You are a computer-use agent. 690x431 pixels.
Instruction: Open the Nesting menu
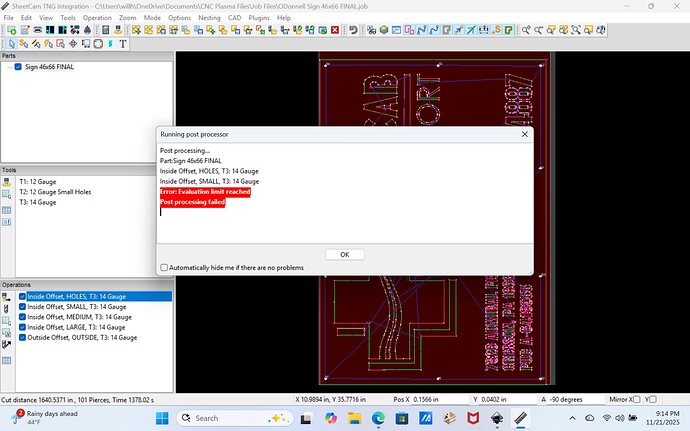[x=211, y=18]
